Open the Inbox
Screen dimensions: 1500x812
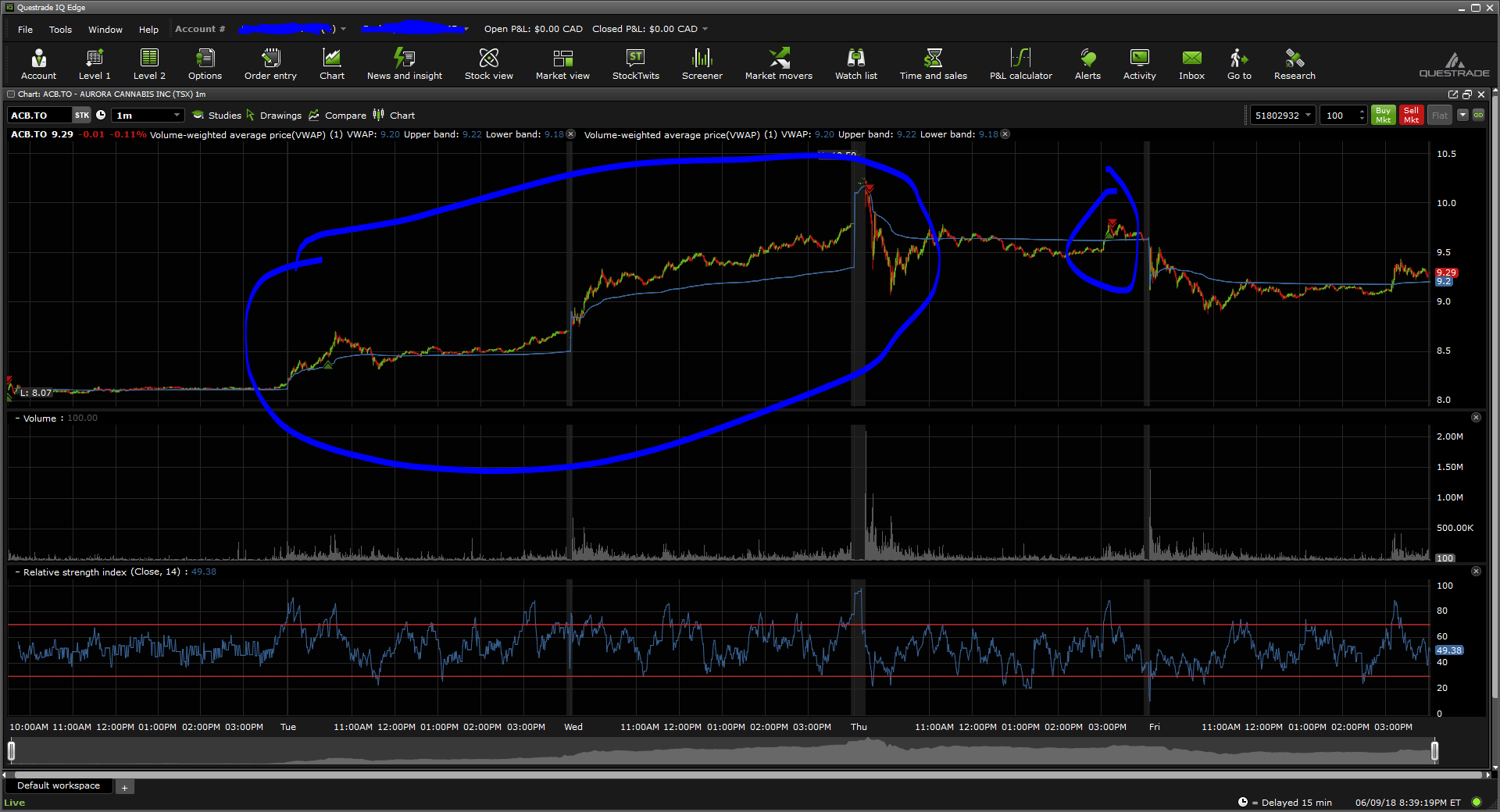1192,64
